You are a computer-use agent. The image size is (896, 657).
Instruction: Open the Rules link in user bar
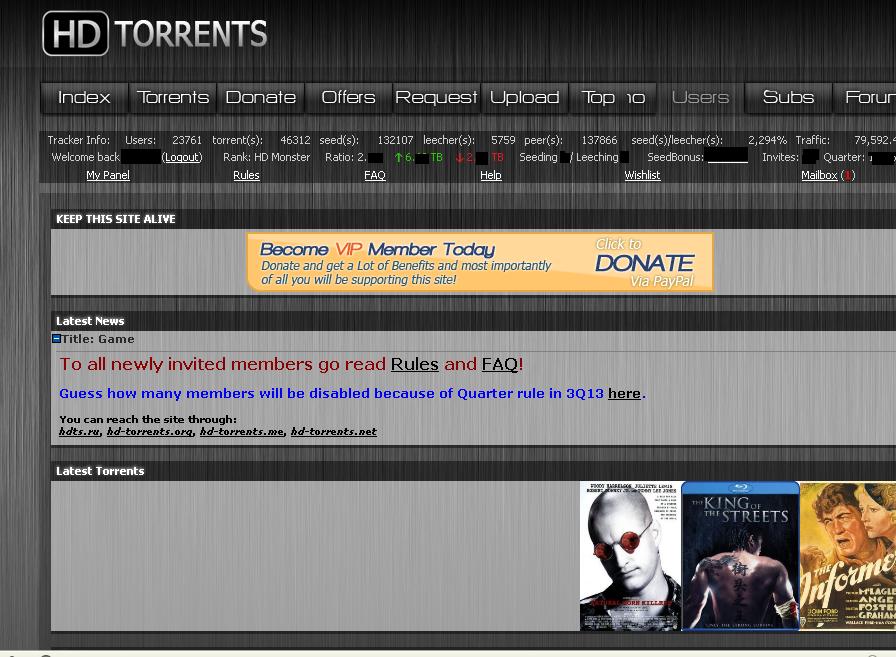pos(246,175)
